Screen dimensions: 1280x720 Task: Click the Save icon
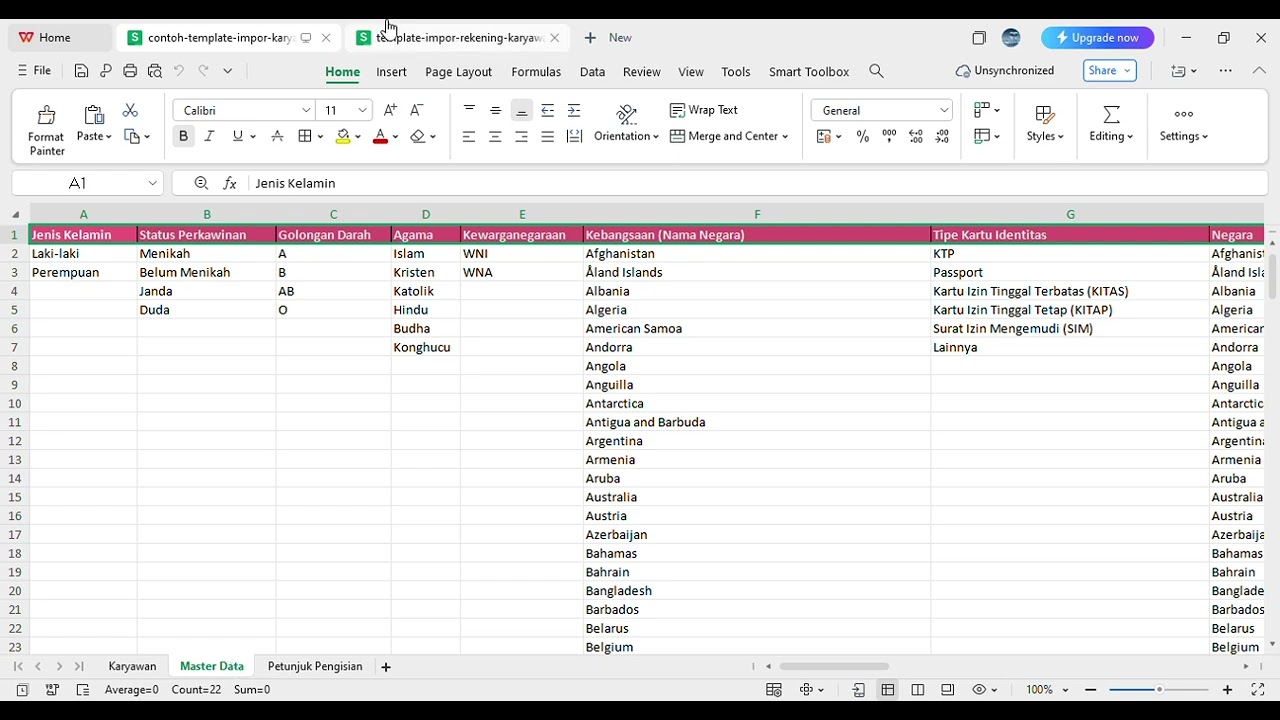click(81, 71)
